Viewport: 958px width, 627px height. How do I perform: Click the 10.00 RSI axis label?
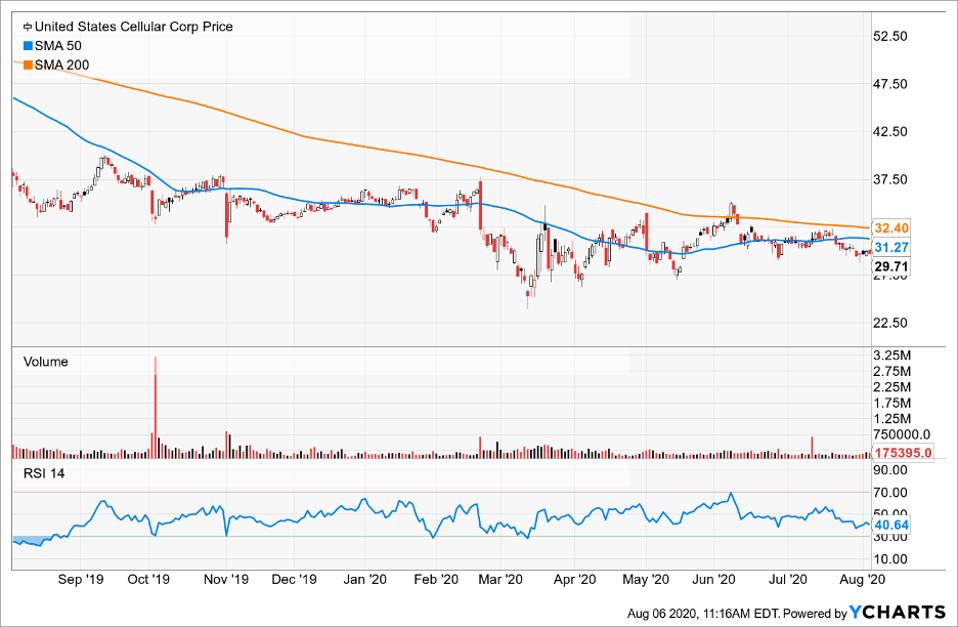[x=890, y=559]
